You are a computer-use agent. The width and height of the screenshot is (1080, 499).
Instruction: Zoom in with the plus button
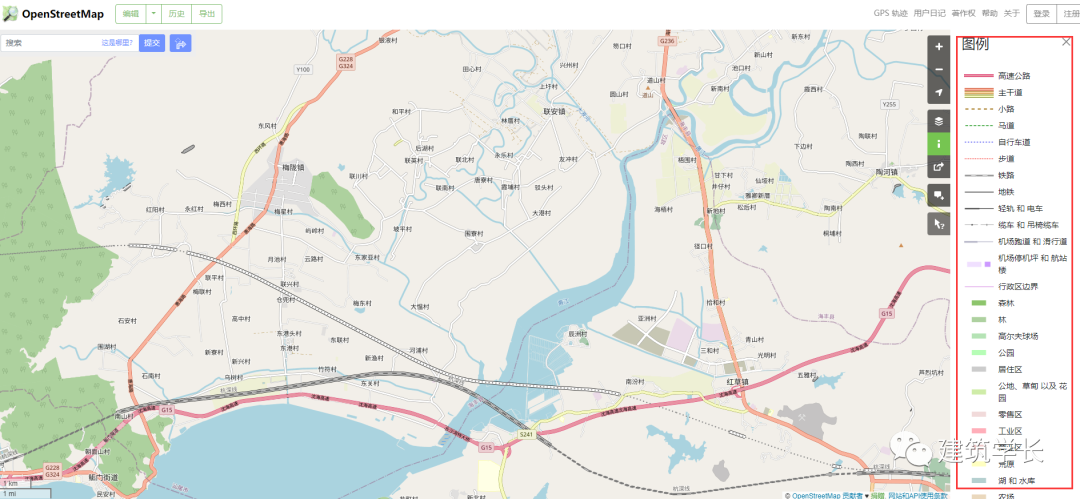coord(938,47)
